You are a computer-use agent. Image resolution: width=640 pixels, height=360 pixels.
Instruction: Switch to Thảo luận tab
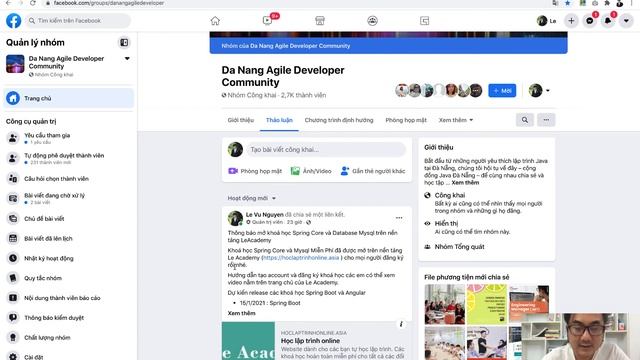[279, 120]
